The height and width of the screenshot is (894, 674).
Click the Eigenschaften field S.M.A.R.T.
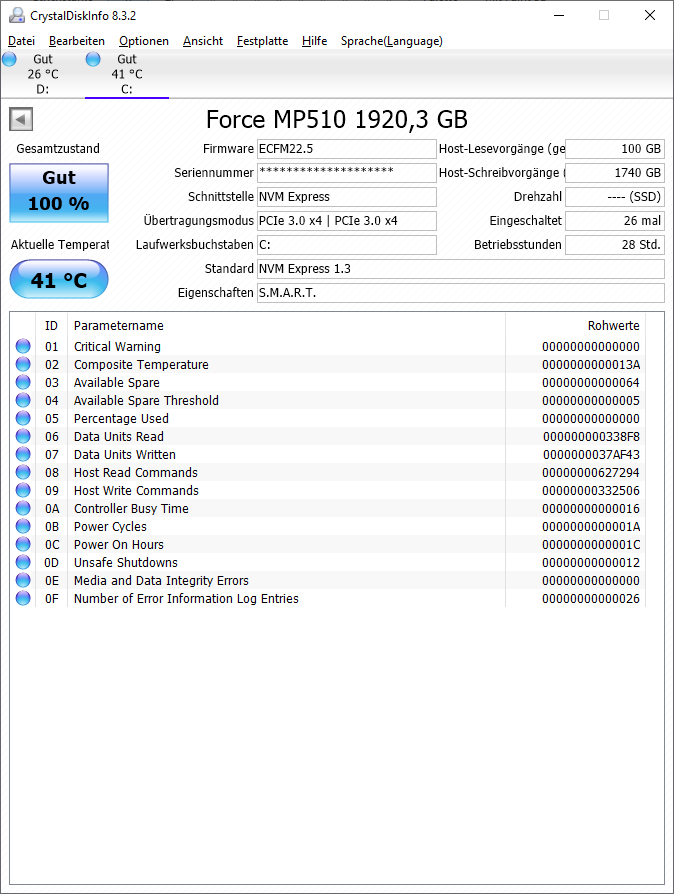click(x=461, y=292)
